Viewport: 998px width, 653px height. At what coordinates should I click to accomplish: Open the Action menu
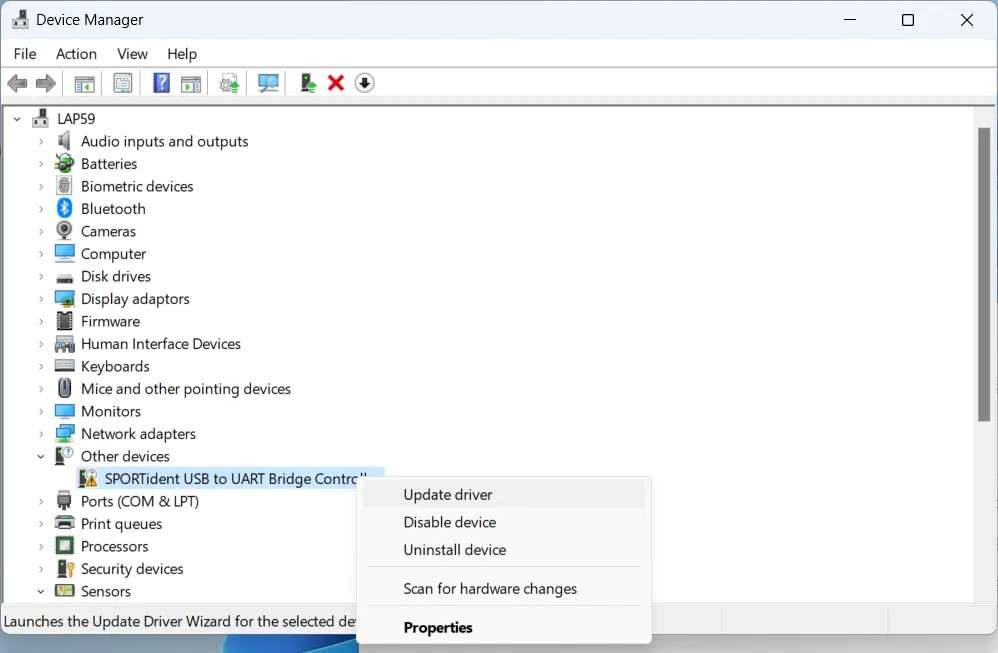pyautogui.click(x=76, y=54)
